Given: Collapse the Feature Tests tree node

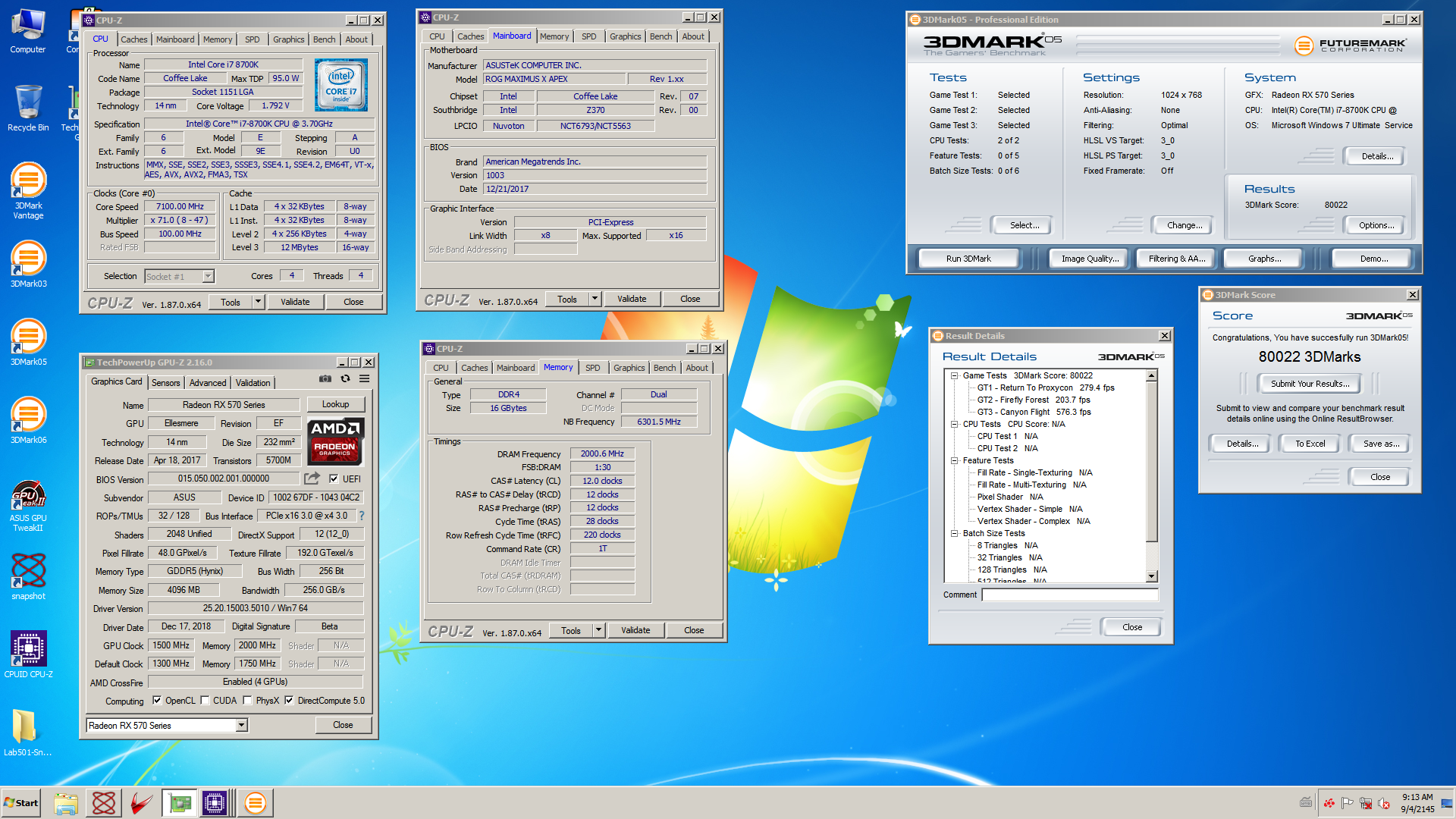Looking at the screenshot, I should tap(954, 460).
